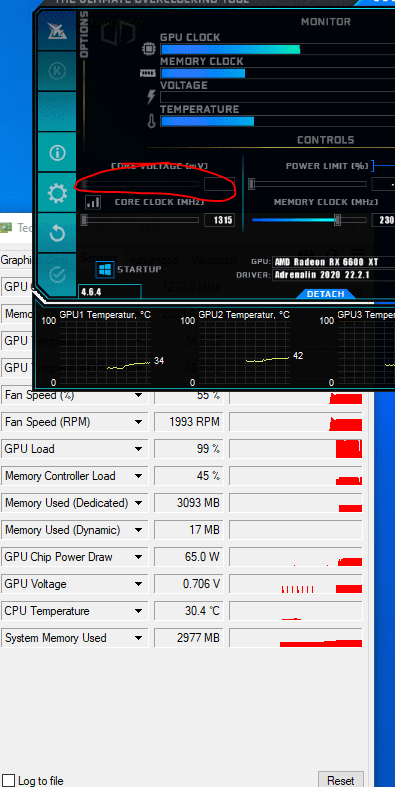Screen dimensions: 395x787
Task: Click the GPU name field AMD Radeon RX 6600 XT
Action: (x=334, y=262)
